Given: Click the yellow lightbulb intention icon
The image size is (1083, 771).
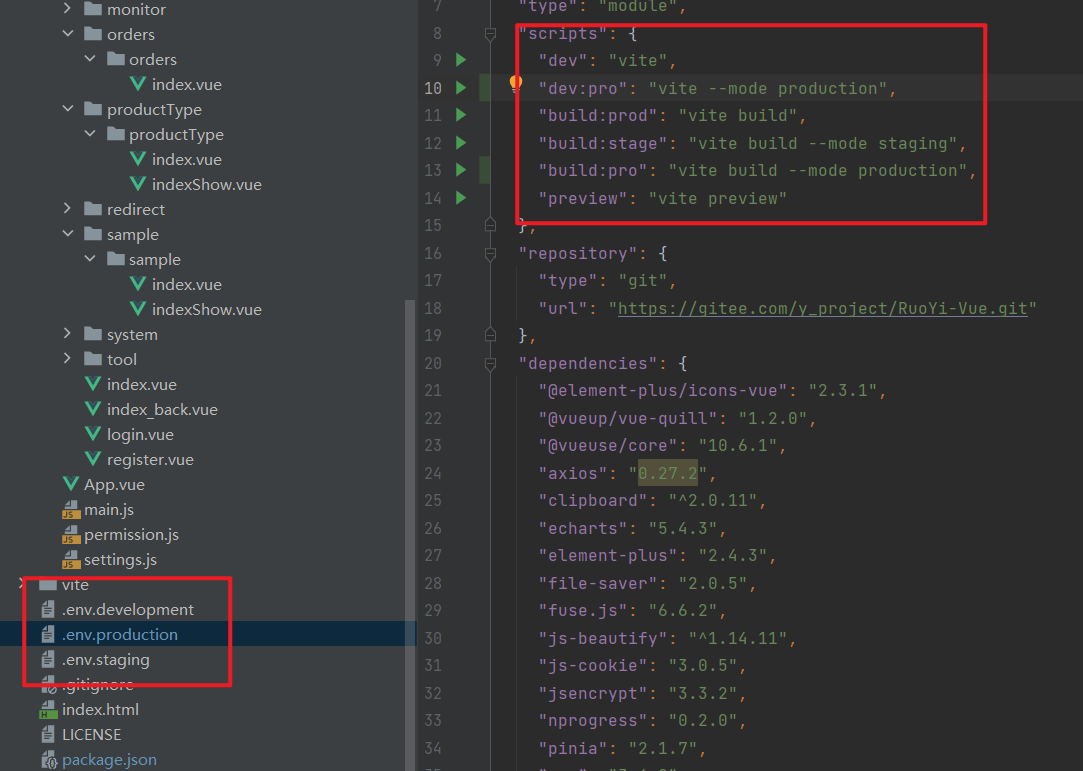Looking at the screenshot, I should [x=515, y=84].
